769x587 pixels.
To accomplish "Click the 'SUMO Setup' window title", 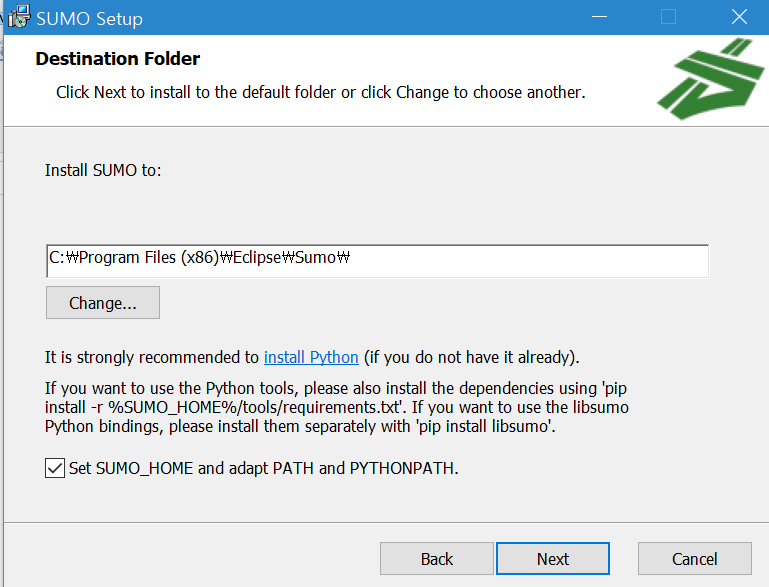I will pos(89,19).
